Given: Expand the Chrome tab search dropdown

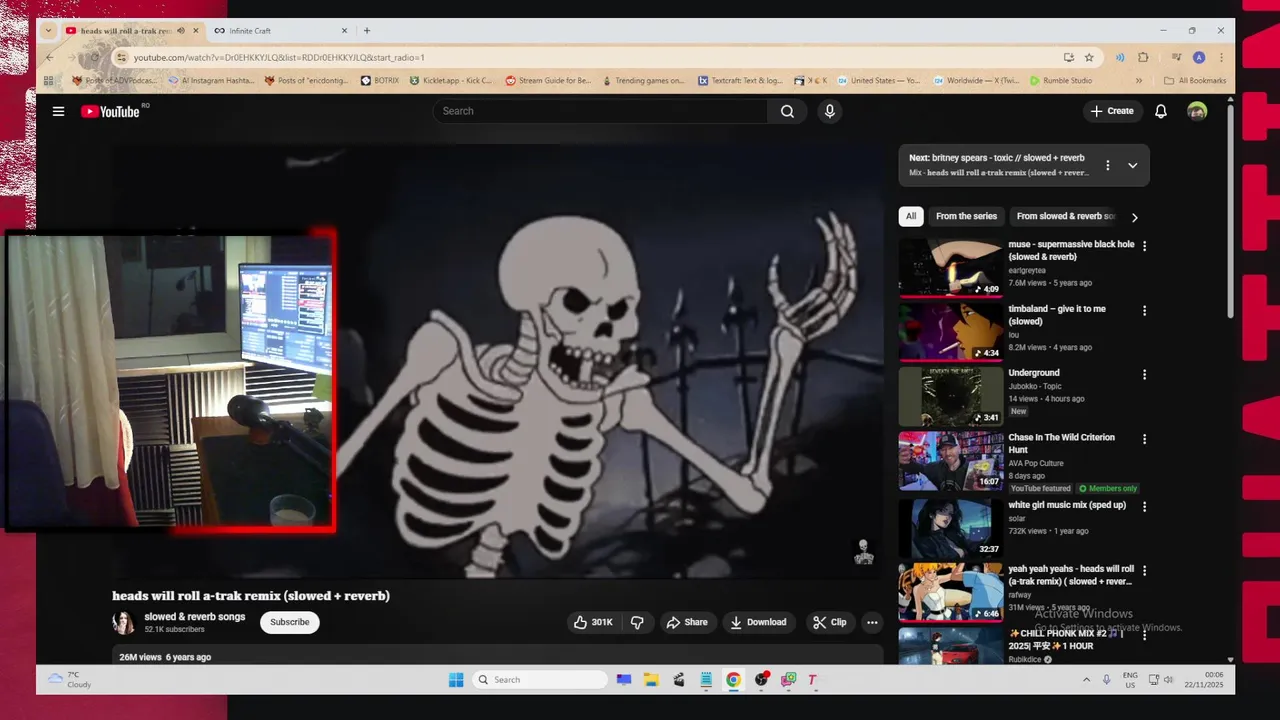Looking at the screenshot, I should [x=48, y=31].
